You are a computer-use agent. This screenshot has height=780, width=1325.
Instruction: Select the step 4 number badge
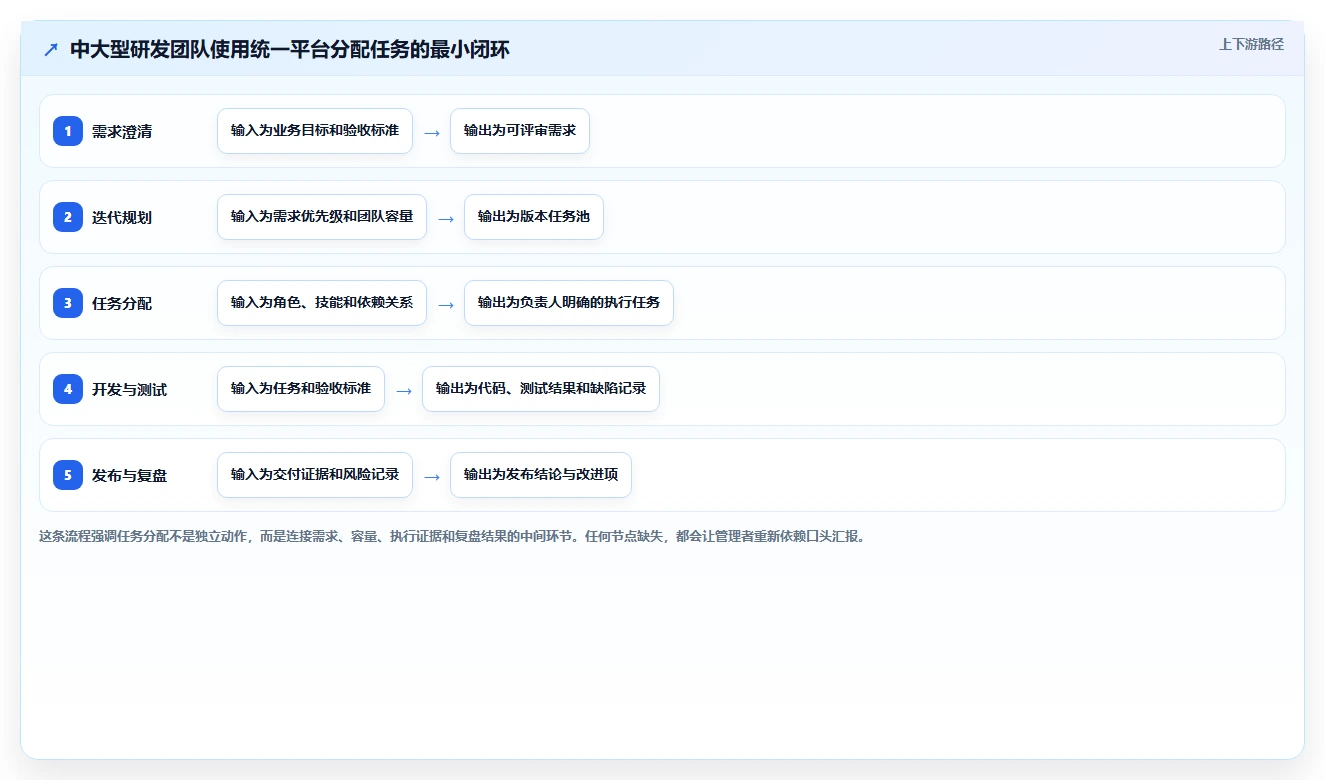tap(68, 389)
